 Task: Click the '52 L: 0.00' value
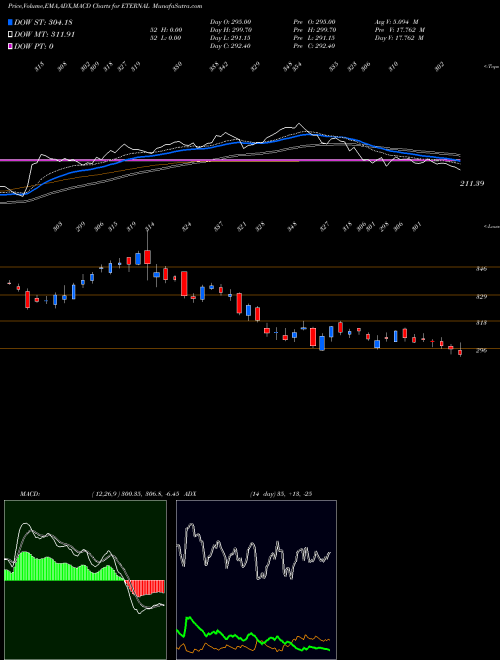click(166, 38)
